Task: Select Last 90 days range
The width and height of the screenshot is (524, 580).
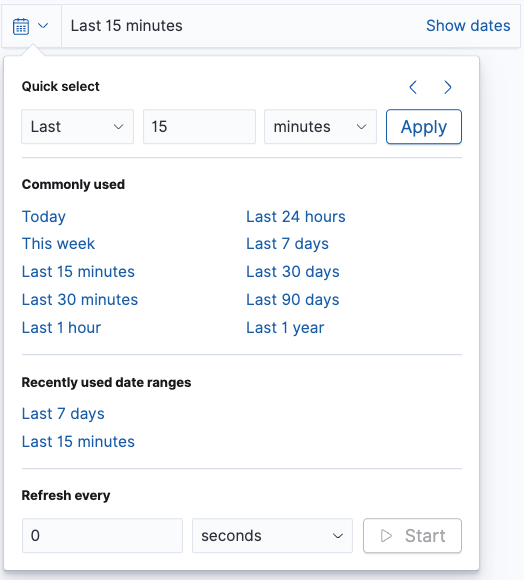Action: pos(293,300)
